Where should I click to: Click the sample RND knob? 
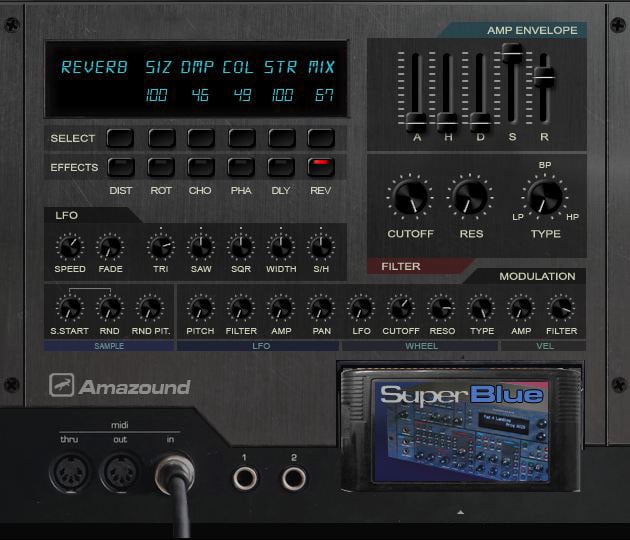pos(110,308)
